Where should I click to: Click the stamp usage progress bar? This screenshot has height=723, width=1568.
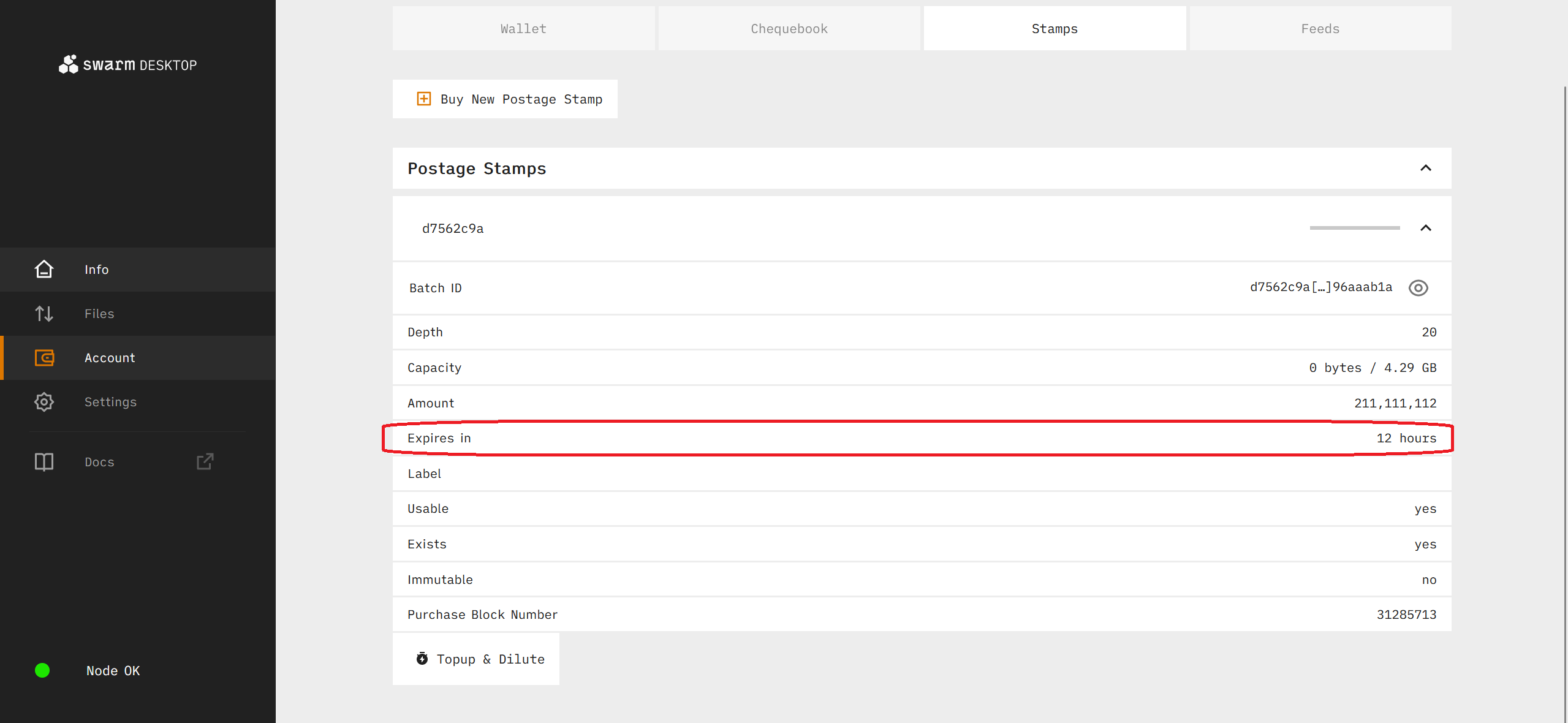pos(1354,228)
